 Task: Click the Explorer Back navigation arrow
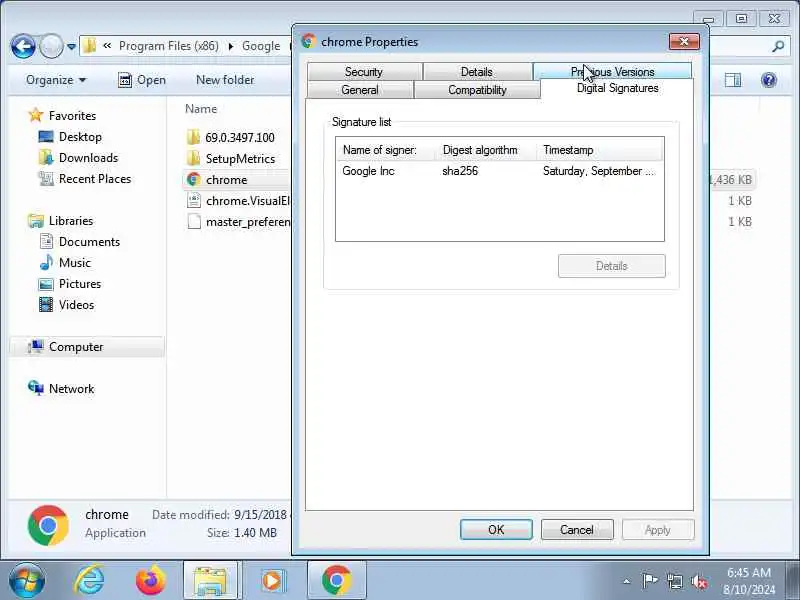coord(23,46)
